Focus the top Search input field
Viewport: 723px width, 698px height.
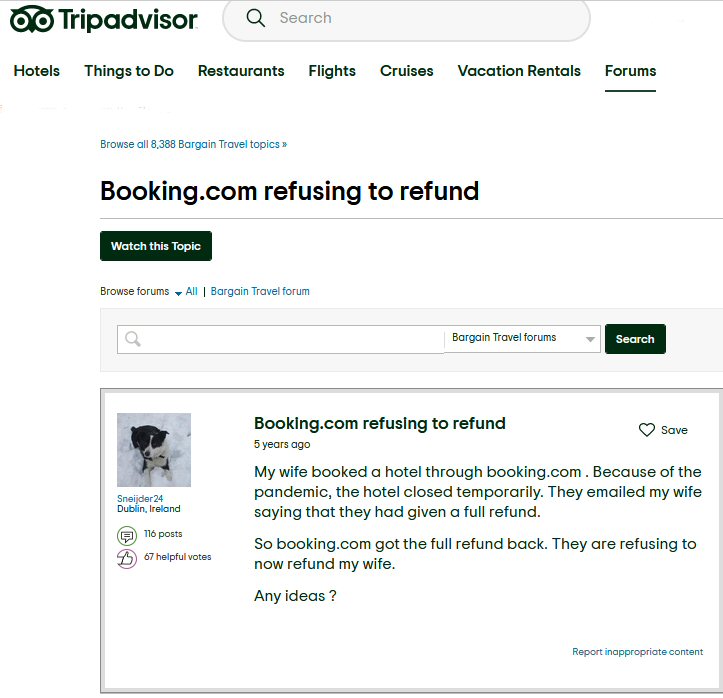pyautogui.click(x=406, y=18)
